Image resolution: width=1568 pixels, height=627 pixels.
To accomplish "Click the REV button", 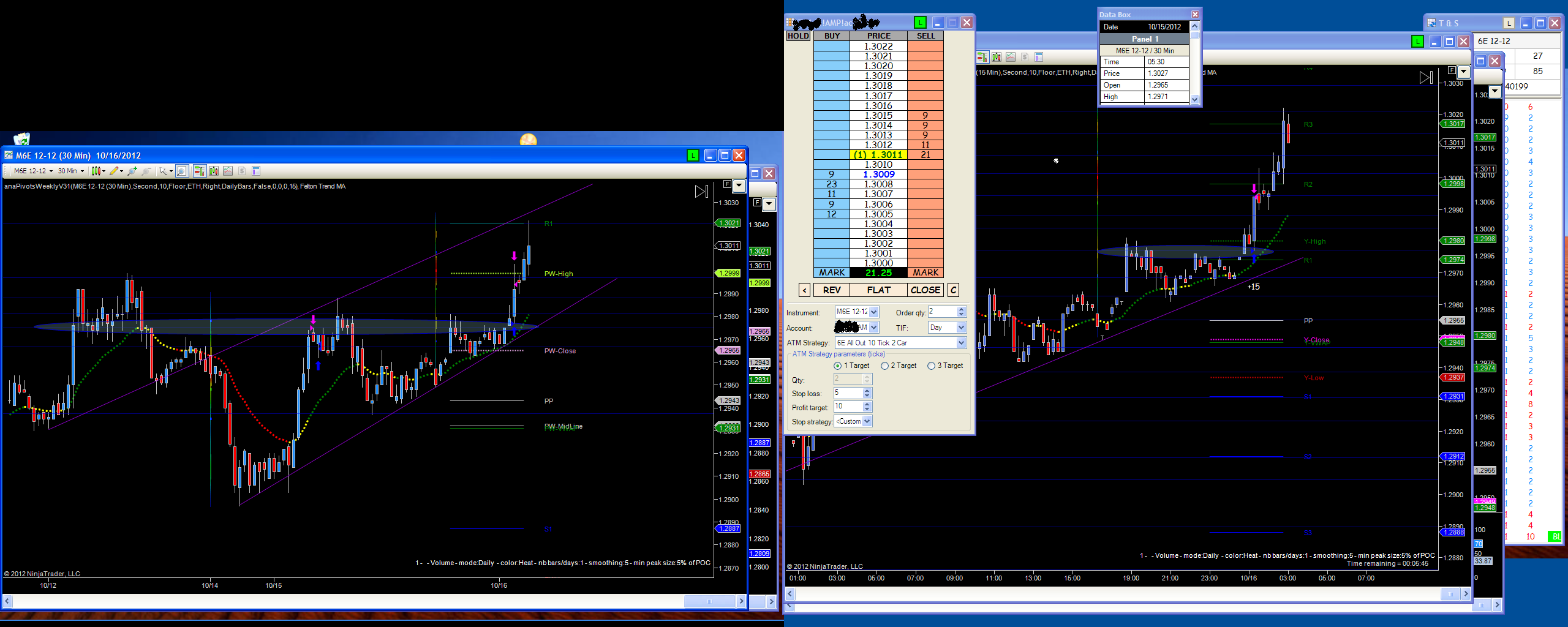I will tap(831, 290).
